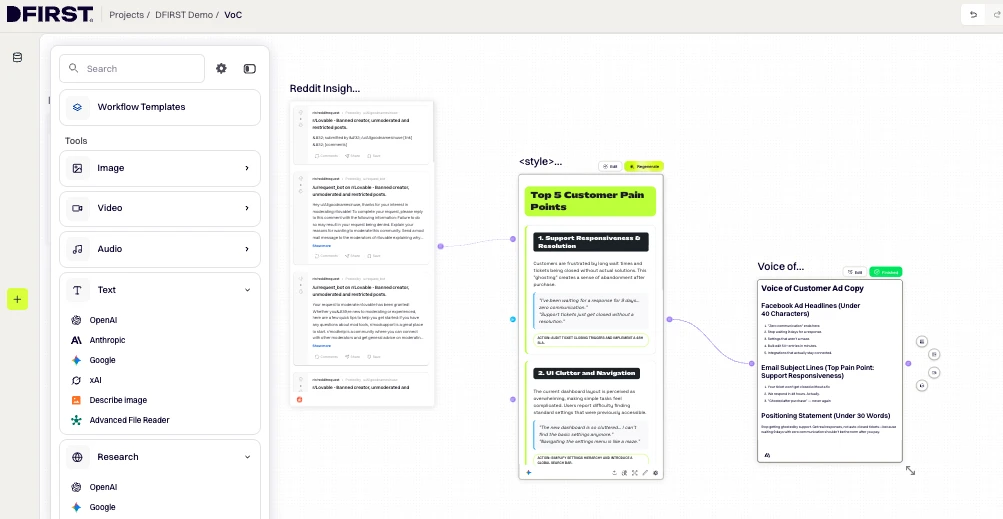Open DFIRST Demo in the breadcrumb

[x=184, y=15]
